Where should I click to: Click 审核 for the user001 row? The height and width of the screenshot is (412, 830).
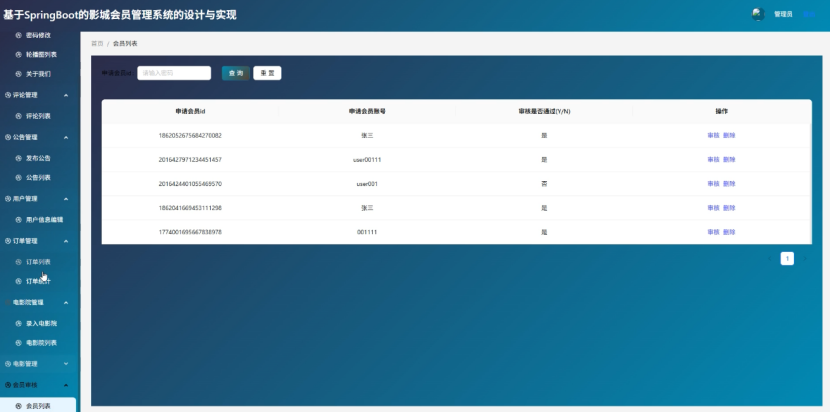pyautogui.click(x=714, y=184)
